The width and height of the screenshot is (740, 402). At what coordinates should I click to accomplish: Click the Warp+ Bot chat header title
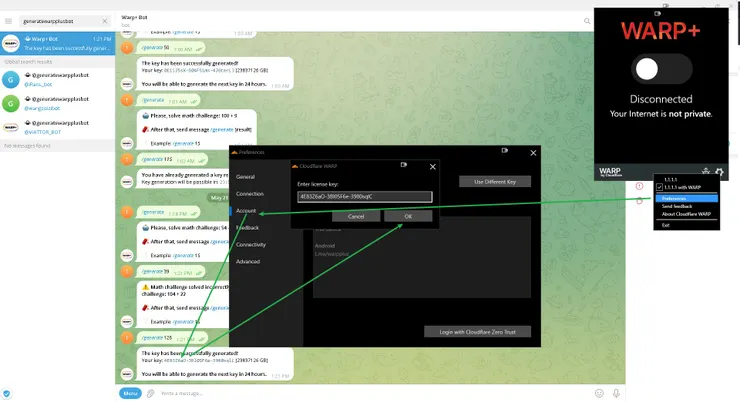(135, 17)
